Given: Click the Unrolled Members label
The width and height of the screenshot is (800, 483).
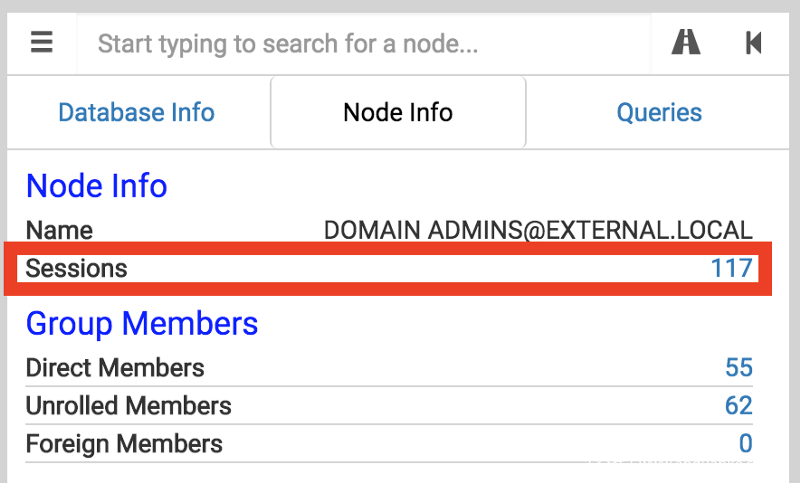Looking at the screenshot, I should pos(128,405).
